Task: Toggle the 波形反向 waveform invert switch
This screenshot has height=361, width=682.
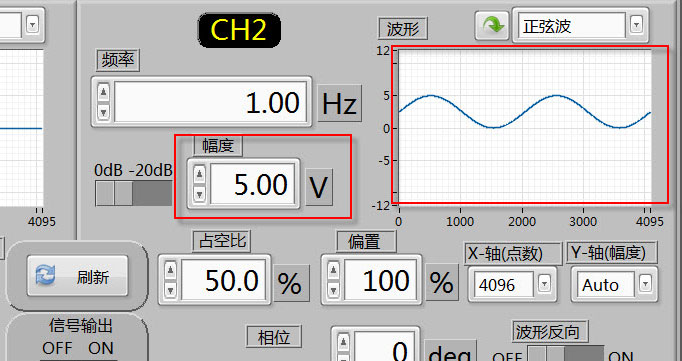Action: [x=566, y=353]
